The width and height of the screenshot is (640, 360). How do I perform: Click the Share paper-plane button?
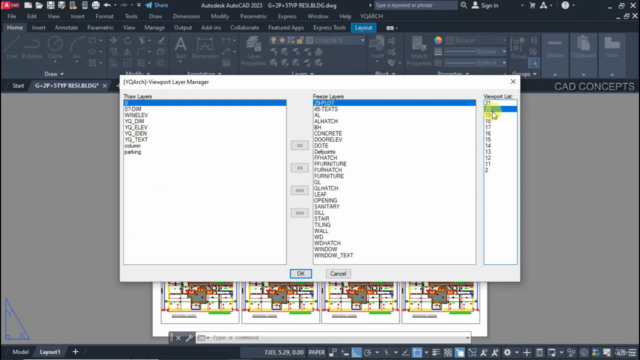click(x=157, y=5)
